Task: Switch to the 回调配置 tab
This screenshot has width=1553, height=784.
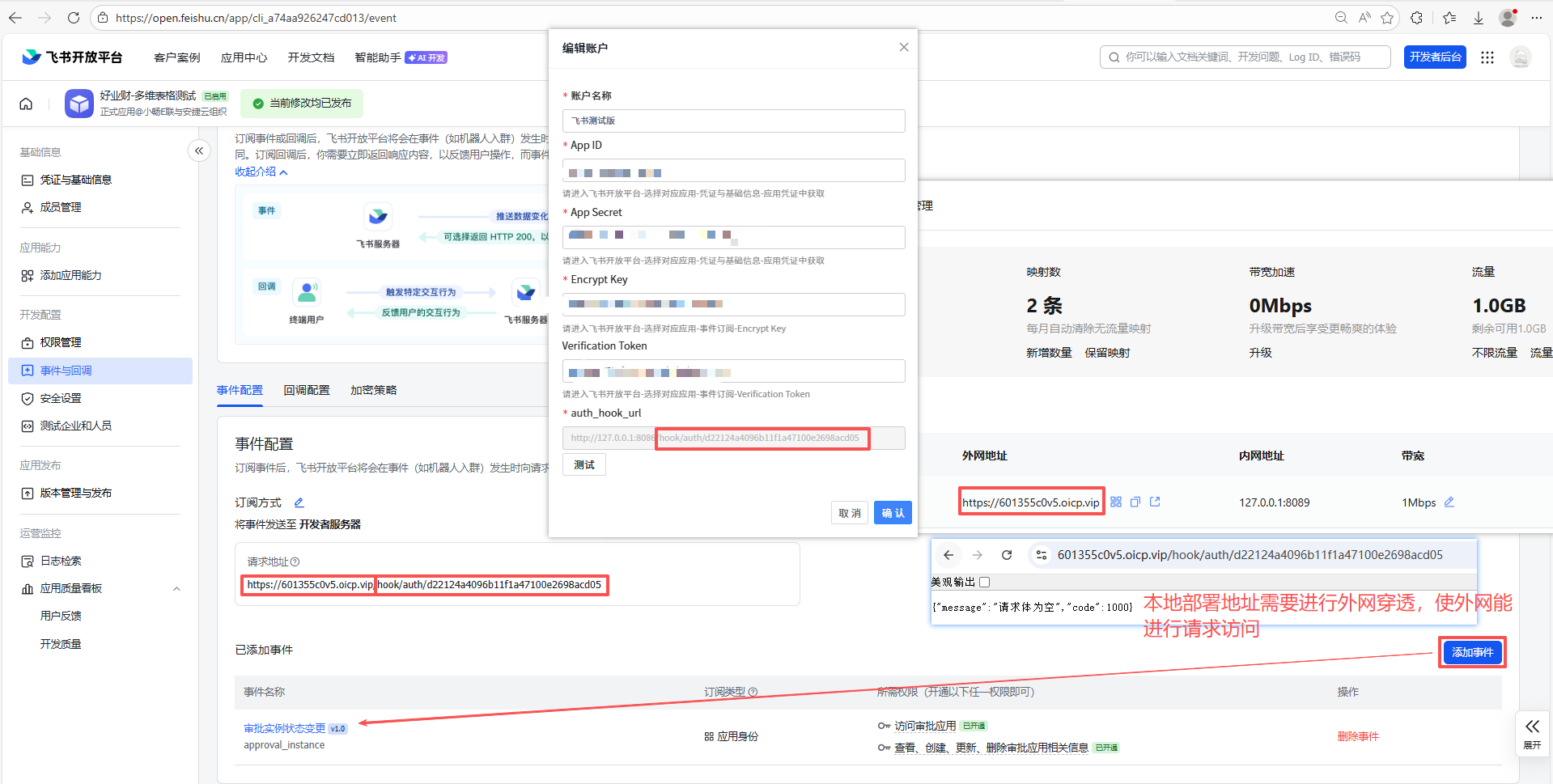Action: (307, 390)
